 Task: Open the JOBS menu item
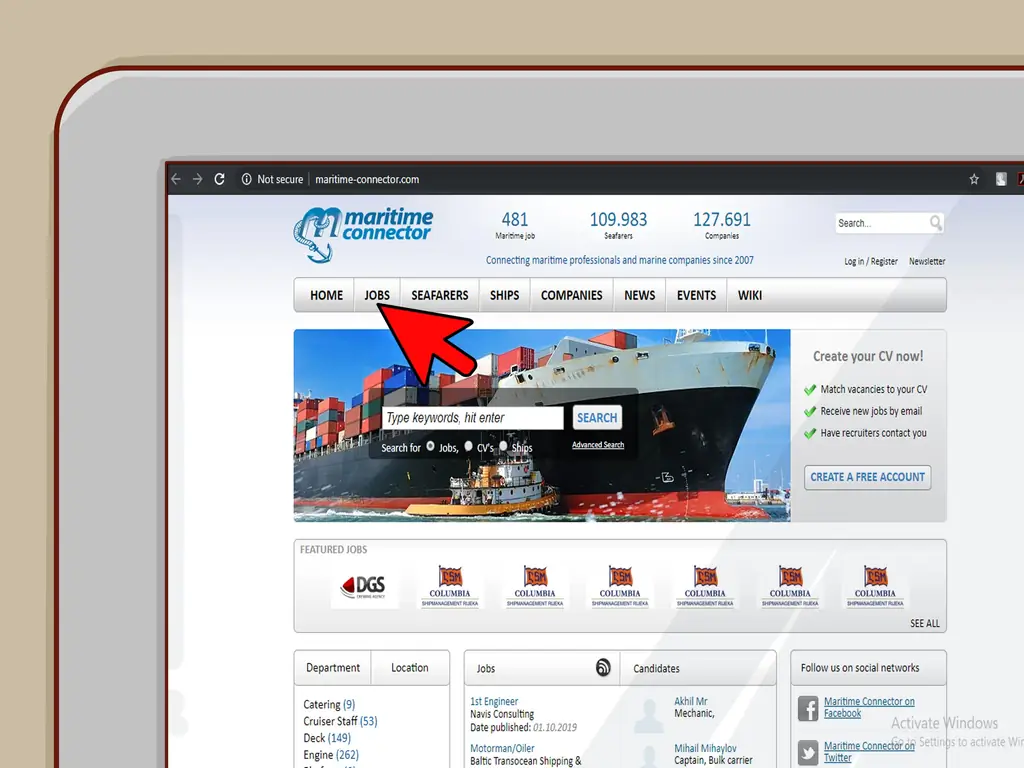(377, 295)
